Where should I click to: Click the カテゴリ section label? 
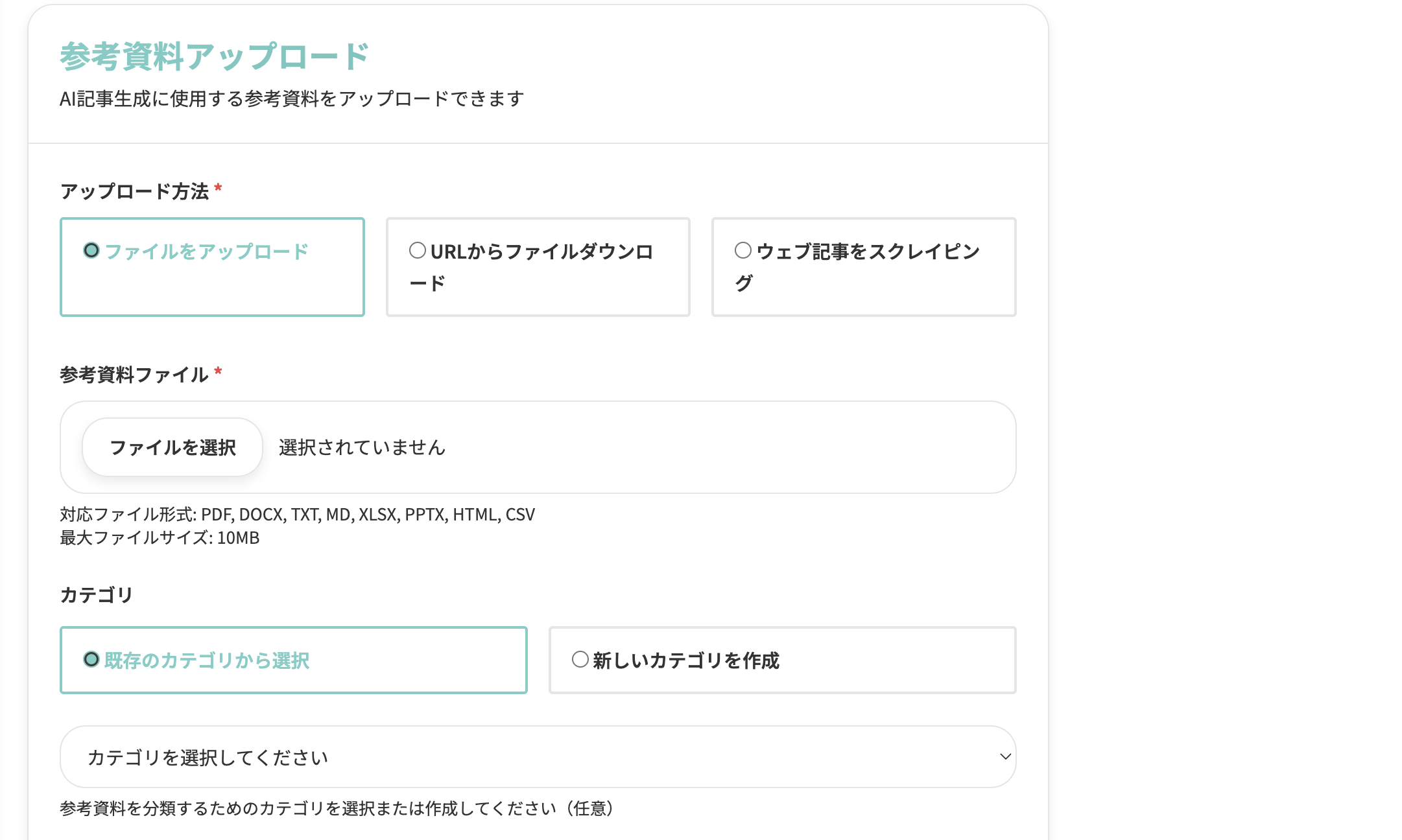point(96,594)
